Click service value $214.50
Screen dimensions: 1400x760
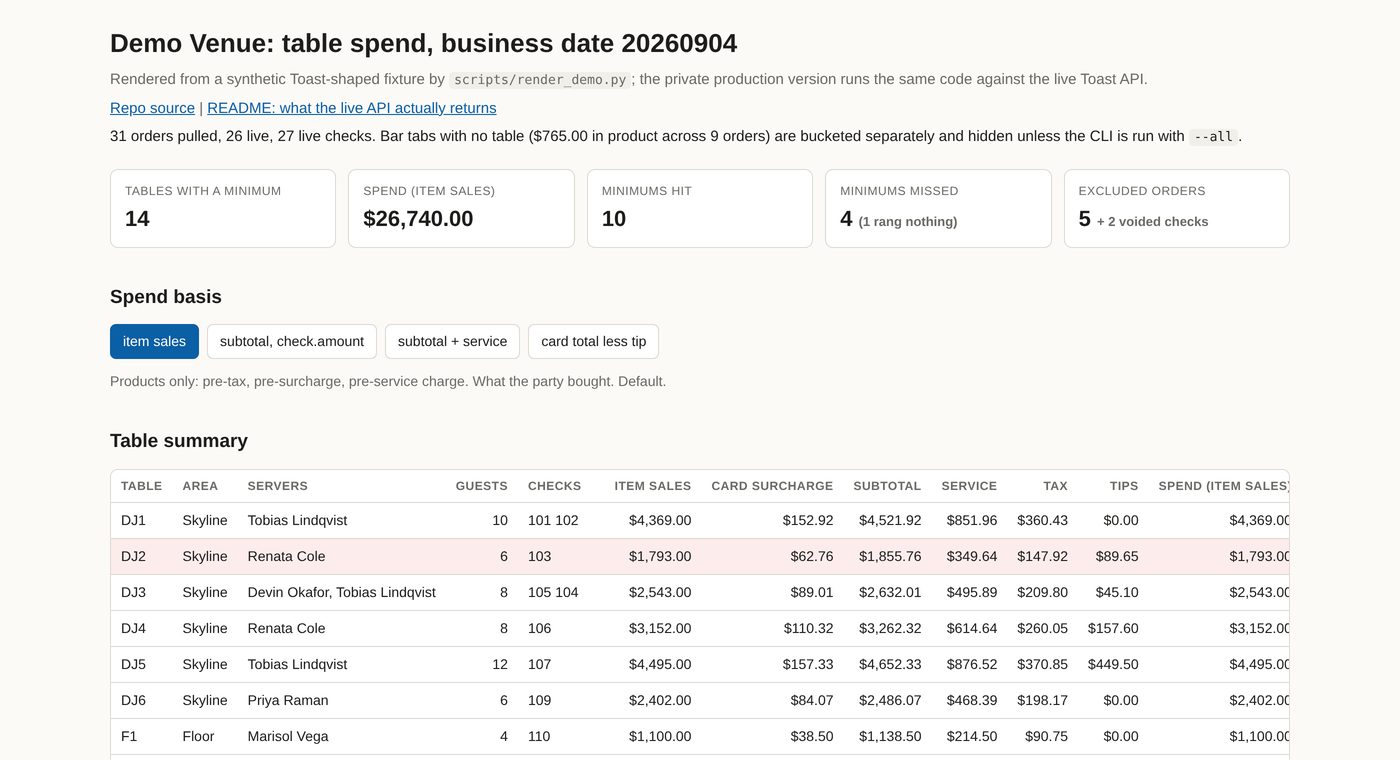click(969, 736)
